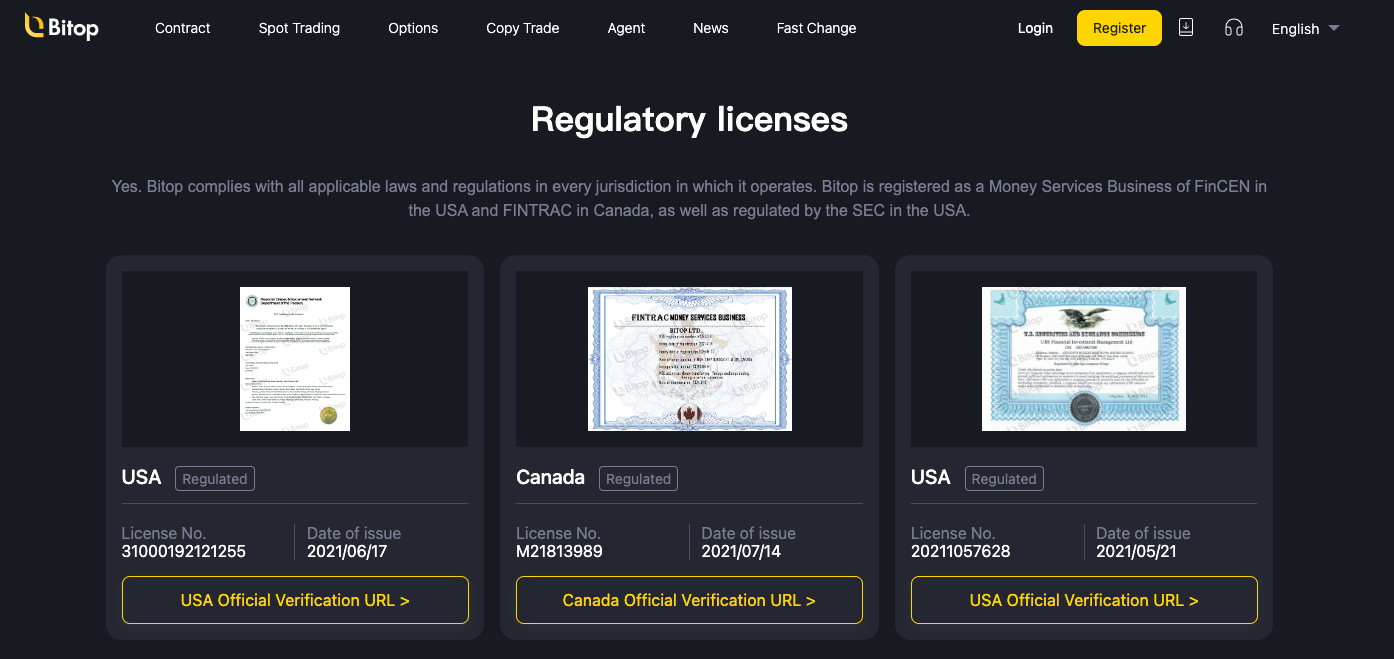
Task: Click the Regulatory licenses heading
Action: [x=689, y=120]
